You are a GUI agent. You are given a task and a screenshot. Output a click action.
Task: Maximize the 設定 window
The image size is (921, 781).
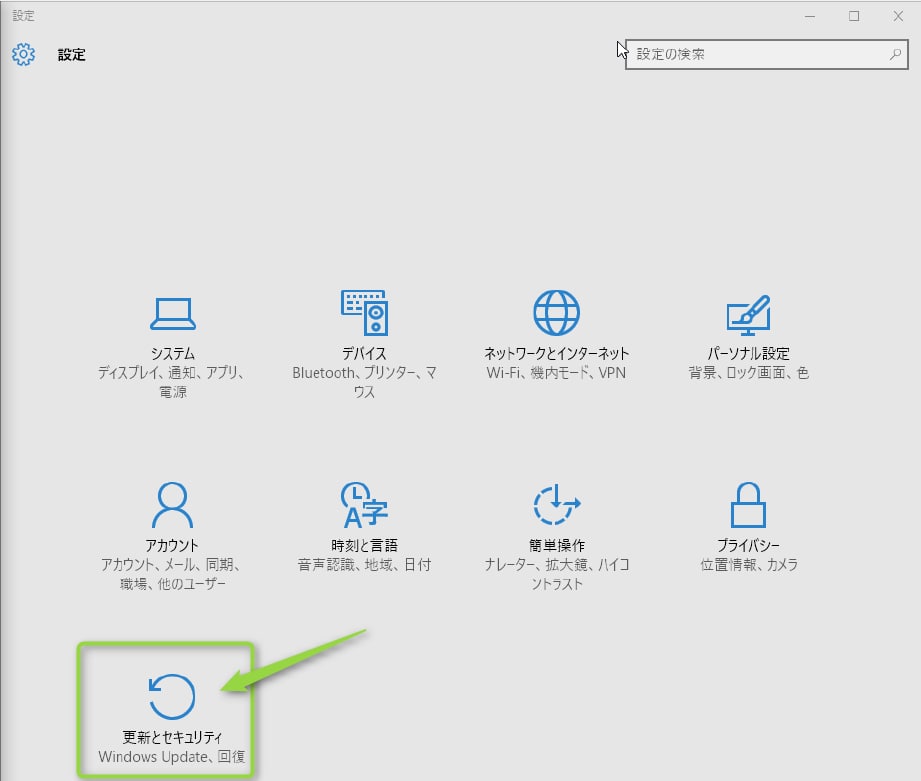pyautogui.click(x=854, y=16)
